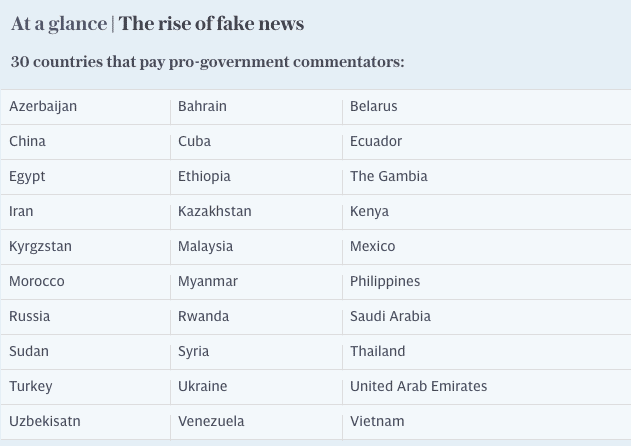Click the Bahrain entry
This screenshot has height=446, width=631.
pos(202,106)
